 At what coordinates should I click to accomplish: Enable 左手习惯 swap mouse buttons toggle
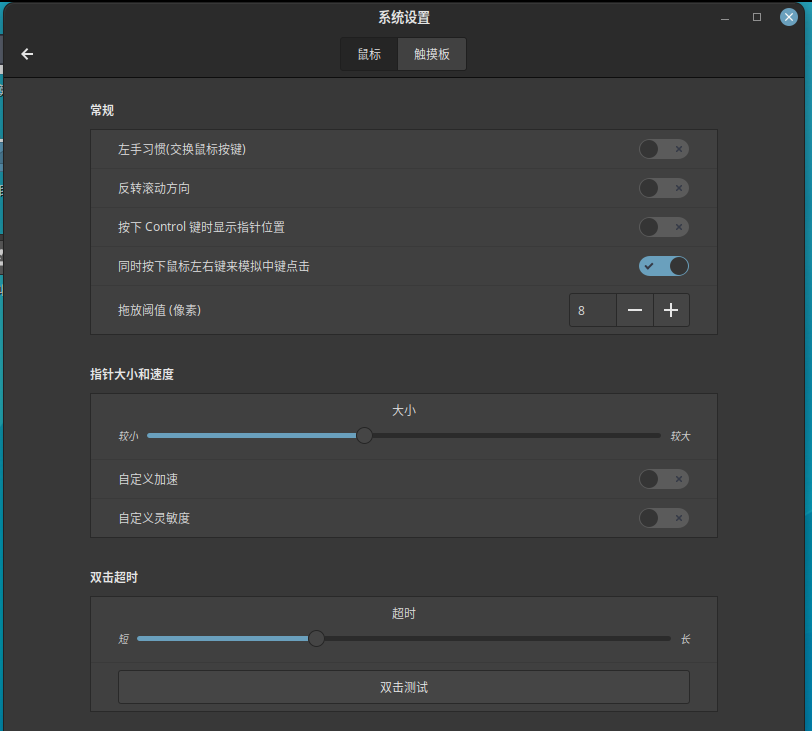664,150
